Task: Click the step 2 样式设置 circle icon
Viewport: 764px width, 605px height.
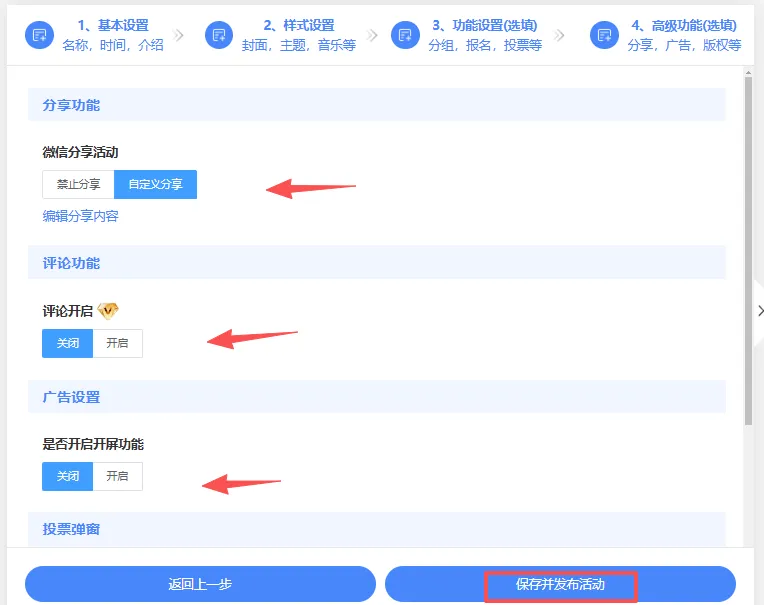Action: coord(219,35)
